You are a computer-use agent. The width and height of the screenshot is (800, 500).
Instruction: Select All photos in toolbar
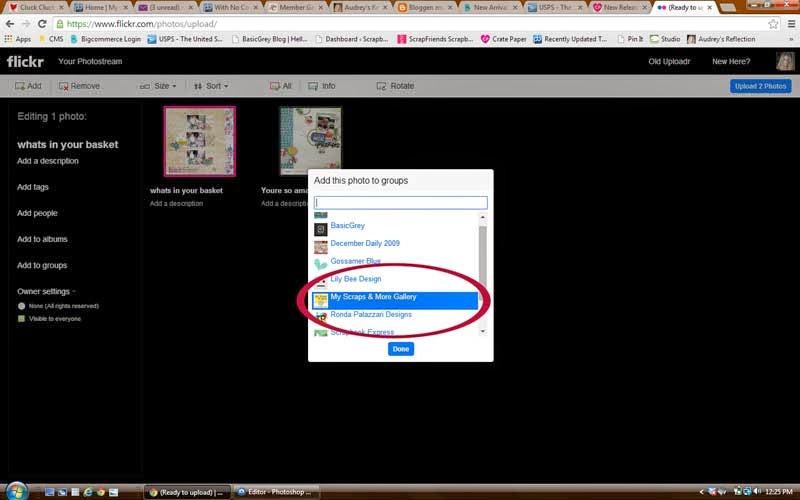[281, 86]
